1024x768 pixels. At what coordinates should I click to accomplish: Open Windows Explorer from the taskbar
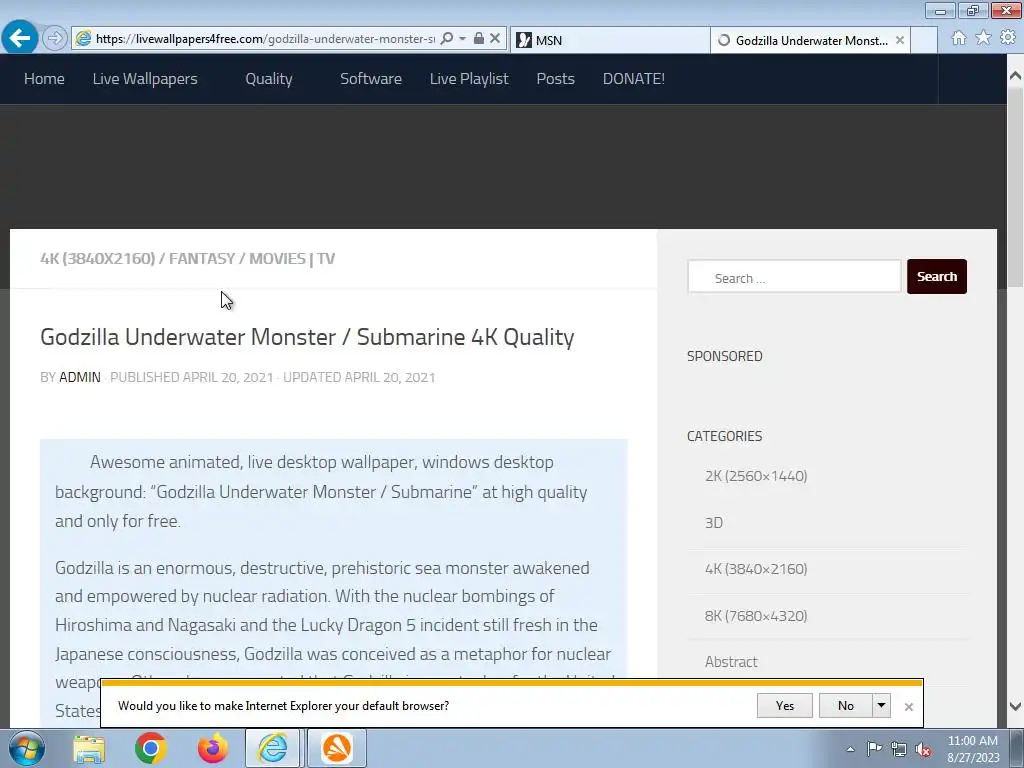click(89, 749)
